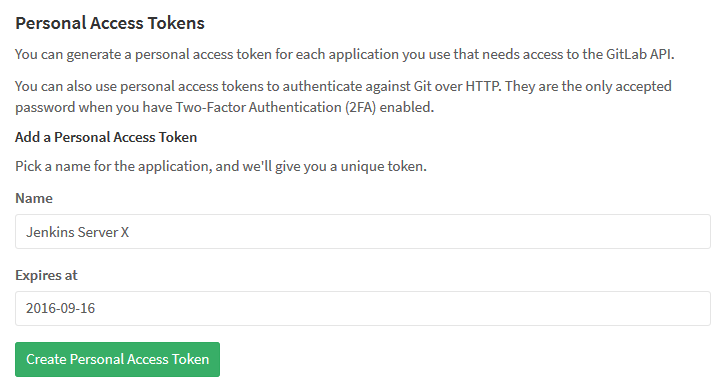Click the word 'Create' on the green button

(x=46, y=359)
